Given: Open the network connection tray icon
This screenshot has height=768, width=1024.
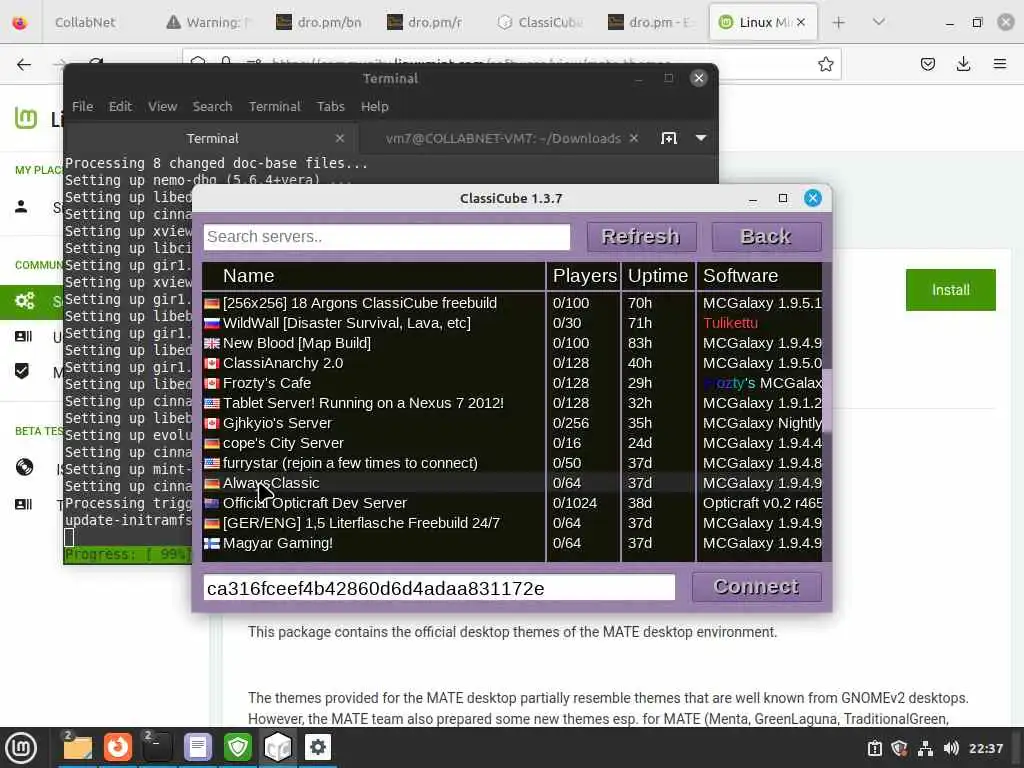Looking at the screenshot, I should [x=925, y=748].
